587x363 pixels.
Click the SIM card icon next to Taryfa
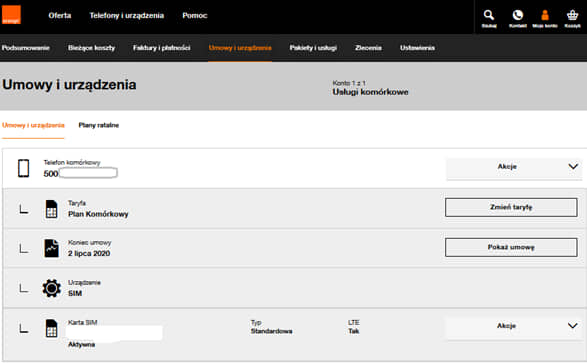point(51,209)
